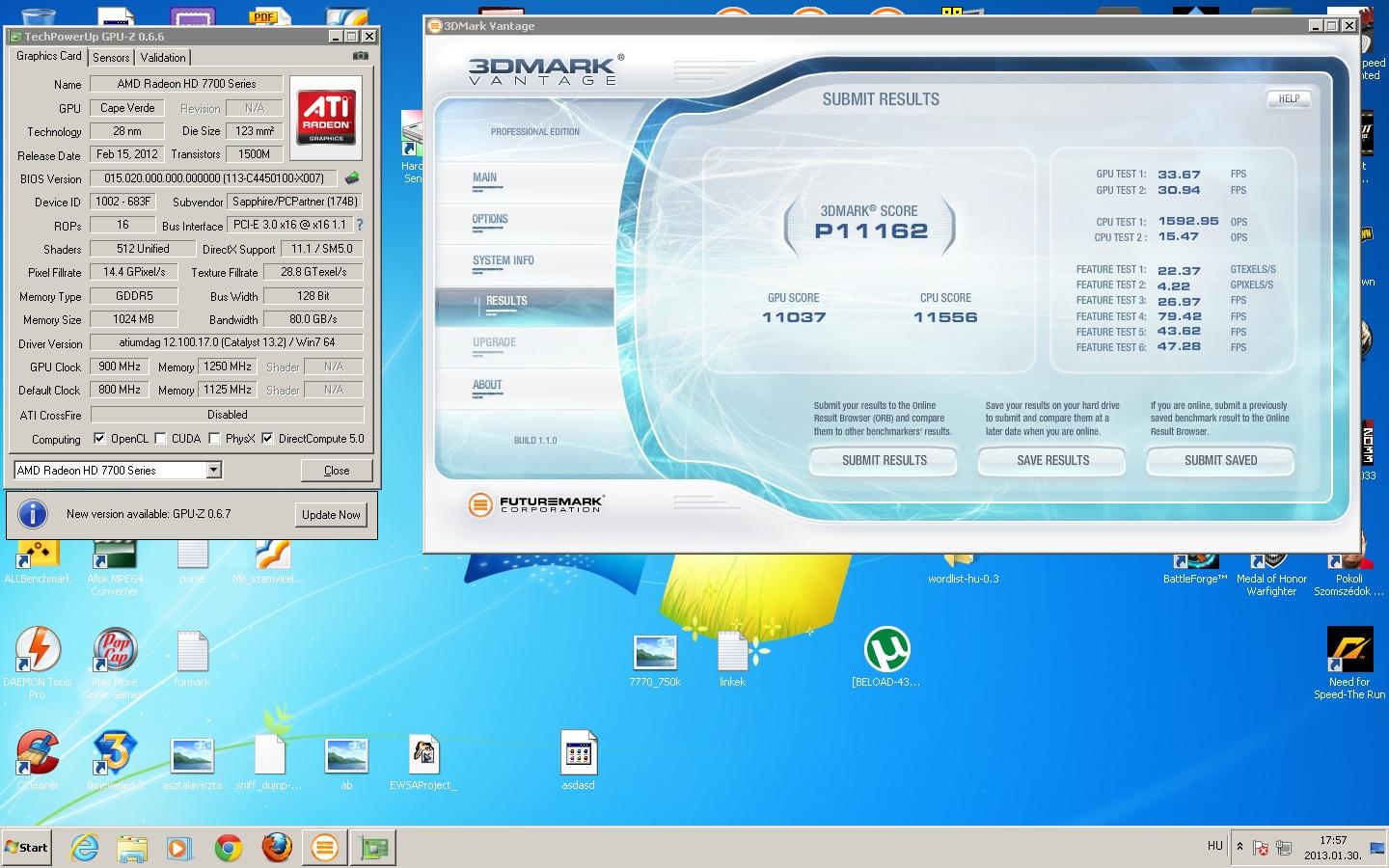Click the SUBMIT RESULTS button
Image resolution: width=1389 pixels, height=868 pixels.
tap(884, 461)
